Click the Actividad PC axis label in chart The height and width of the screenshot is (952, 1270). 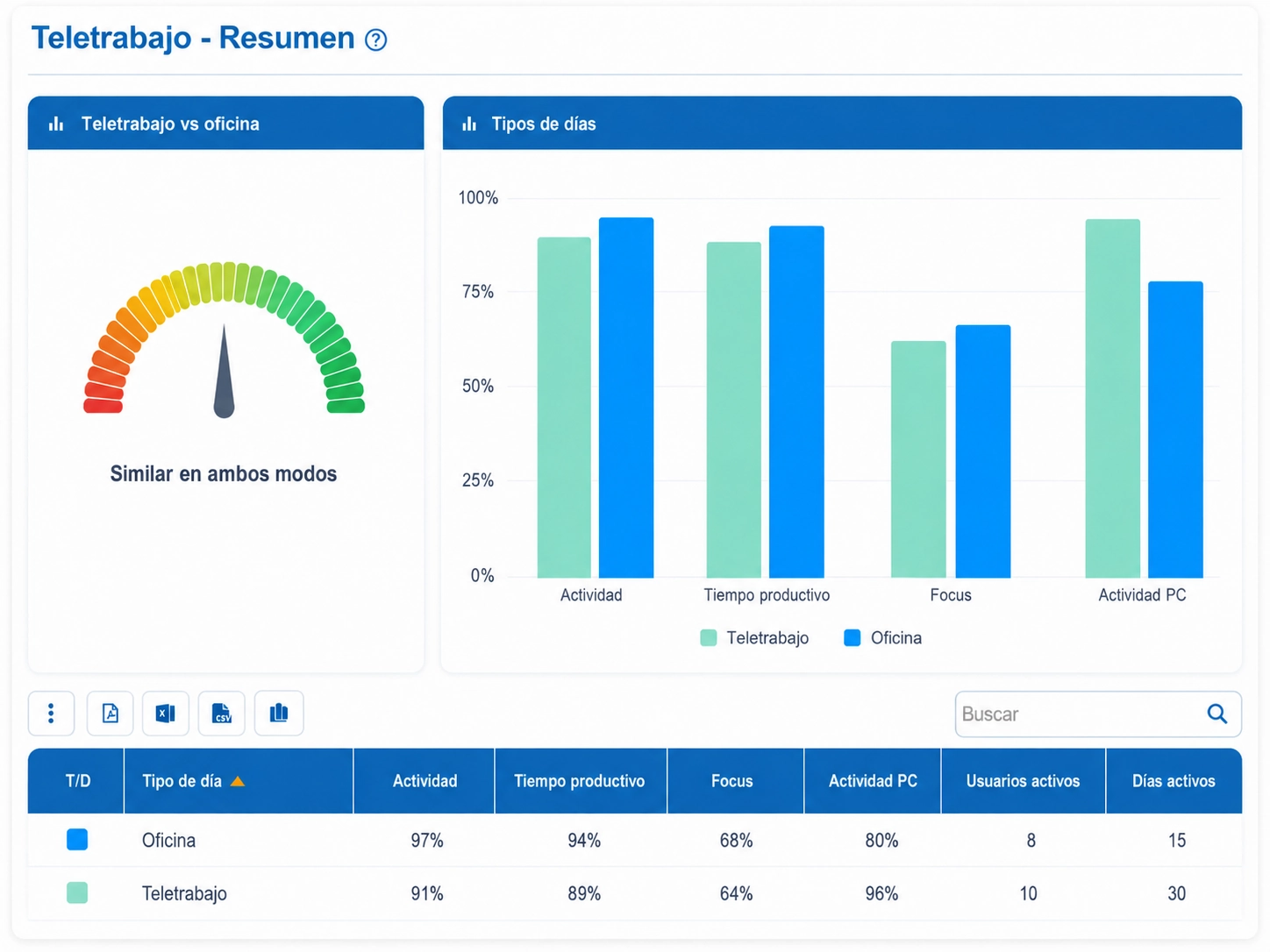click(1142, 595)
